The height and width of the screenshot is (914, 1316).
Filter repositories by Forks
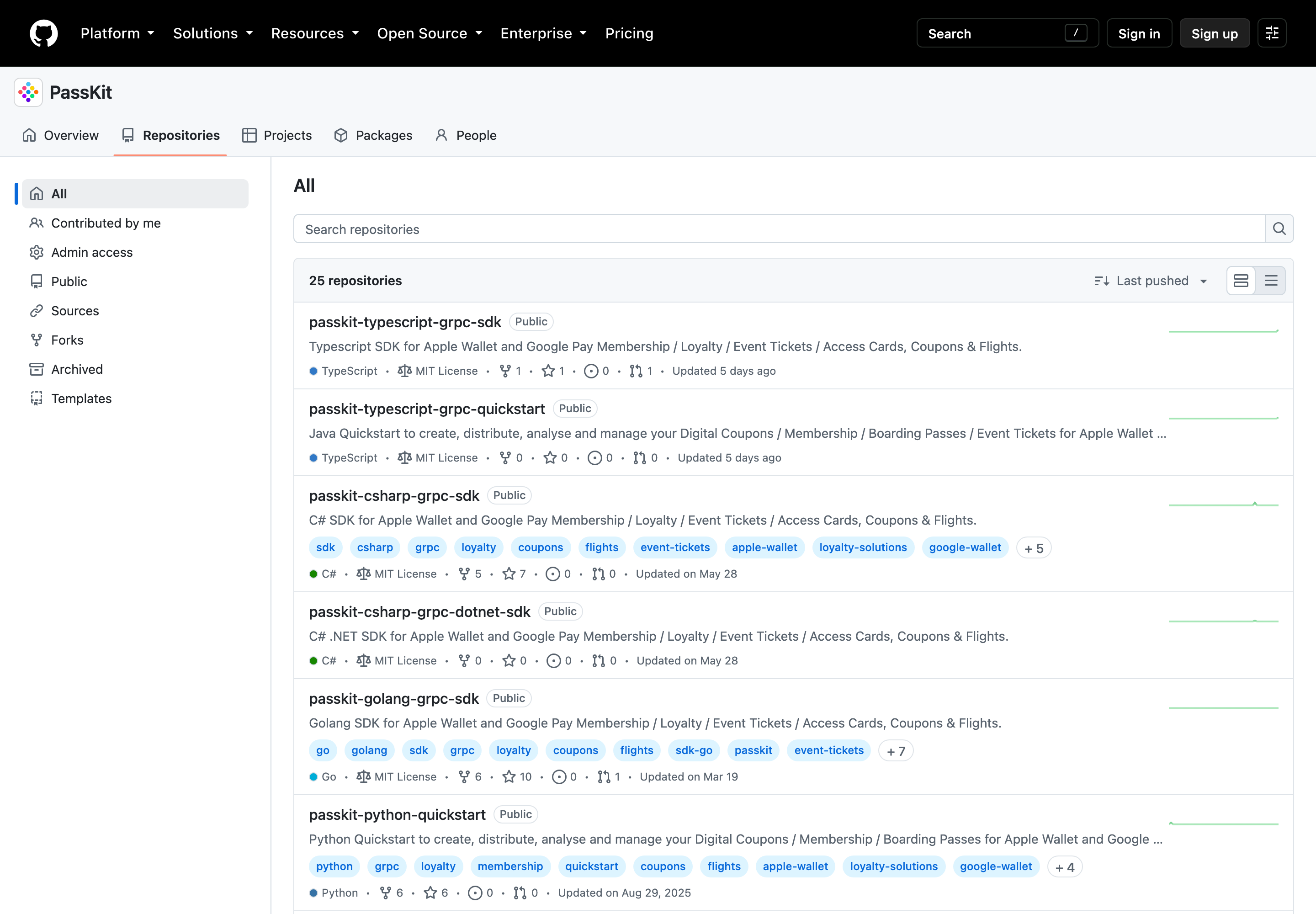[x=135, y=340]
